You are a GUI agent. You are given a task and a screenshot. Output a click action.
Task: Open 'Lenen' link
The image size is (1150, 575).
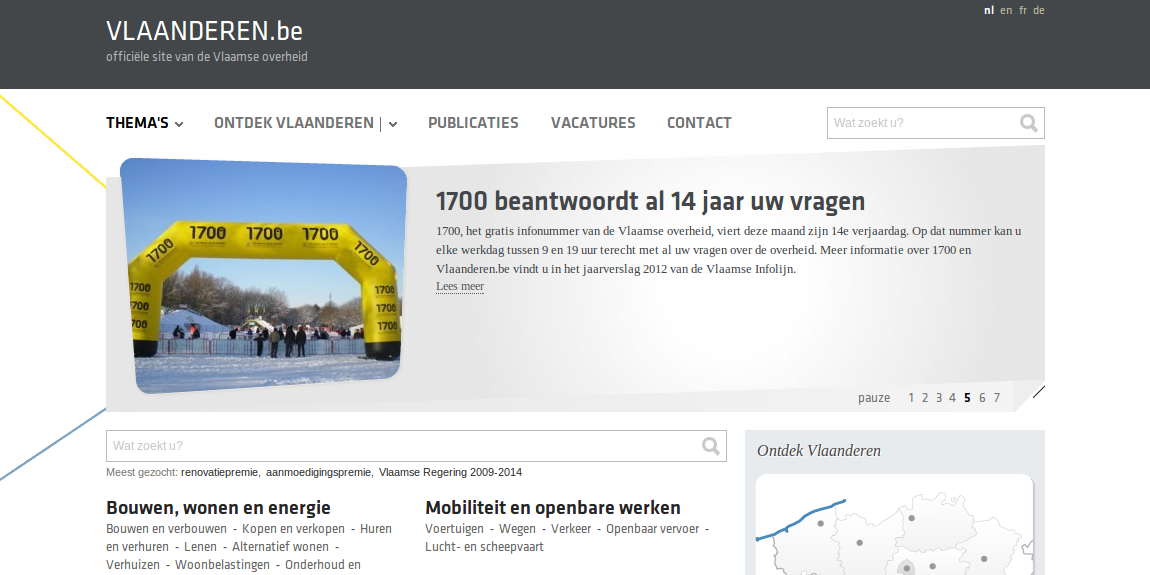(200, 546)
